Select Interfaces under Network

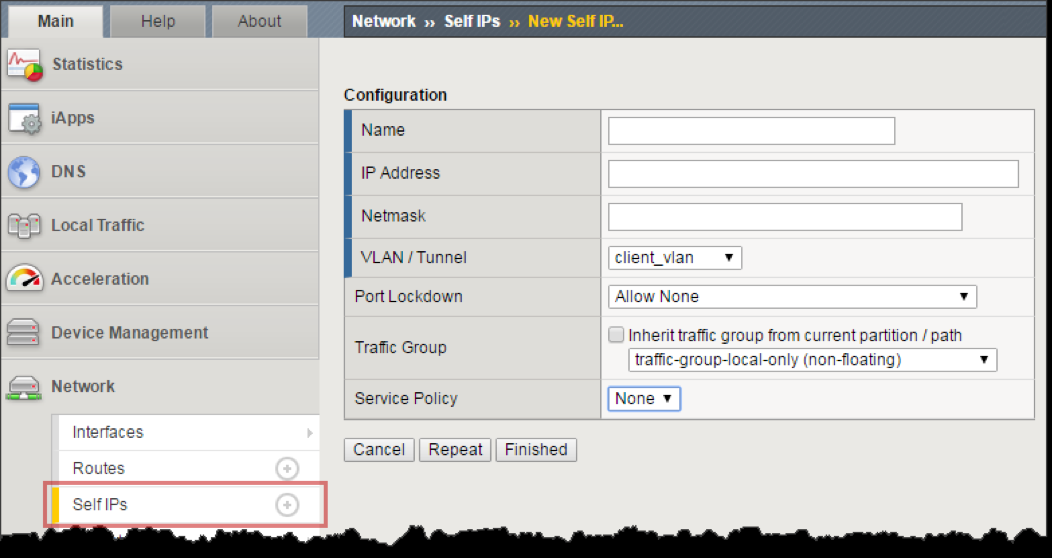click(188, 433)
